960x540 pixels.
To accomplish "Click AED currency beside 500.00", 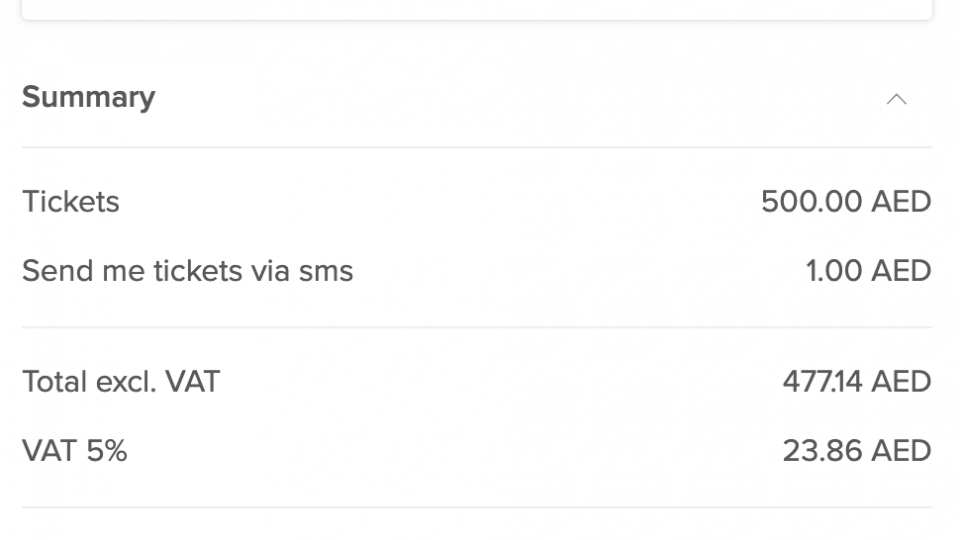I will tap(901, 202).
